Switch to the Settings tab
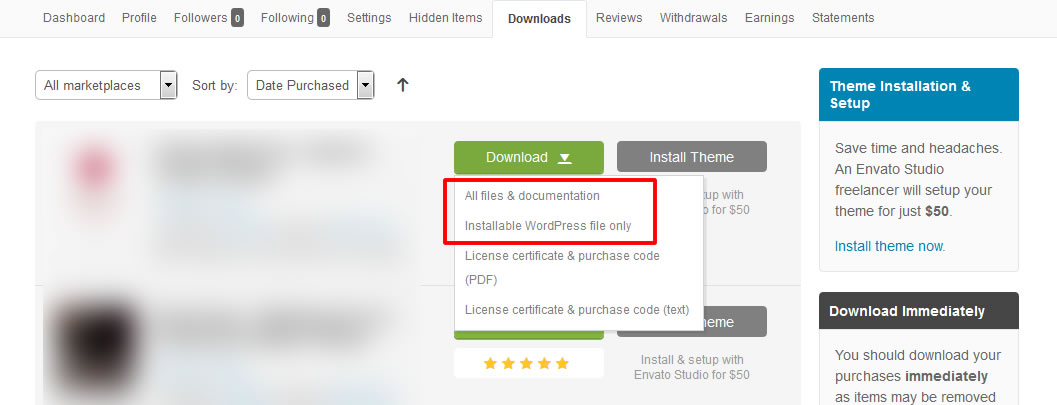The height and width of the screenshot is (405, 1057). click(369, 18)
